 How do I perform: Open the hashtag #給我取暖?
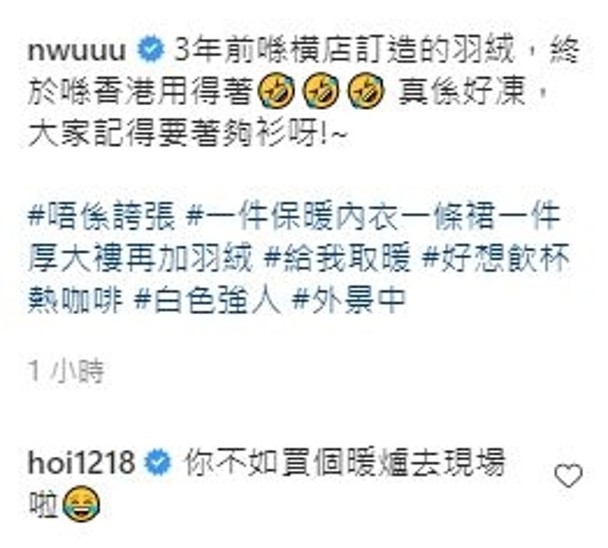tap(337, 258)
